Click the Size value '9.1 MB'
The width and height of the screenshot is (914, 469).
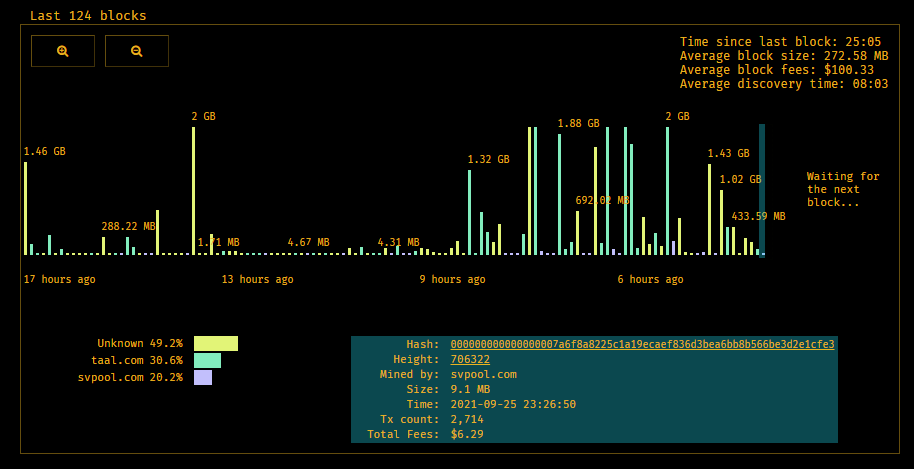point(470,389)
